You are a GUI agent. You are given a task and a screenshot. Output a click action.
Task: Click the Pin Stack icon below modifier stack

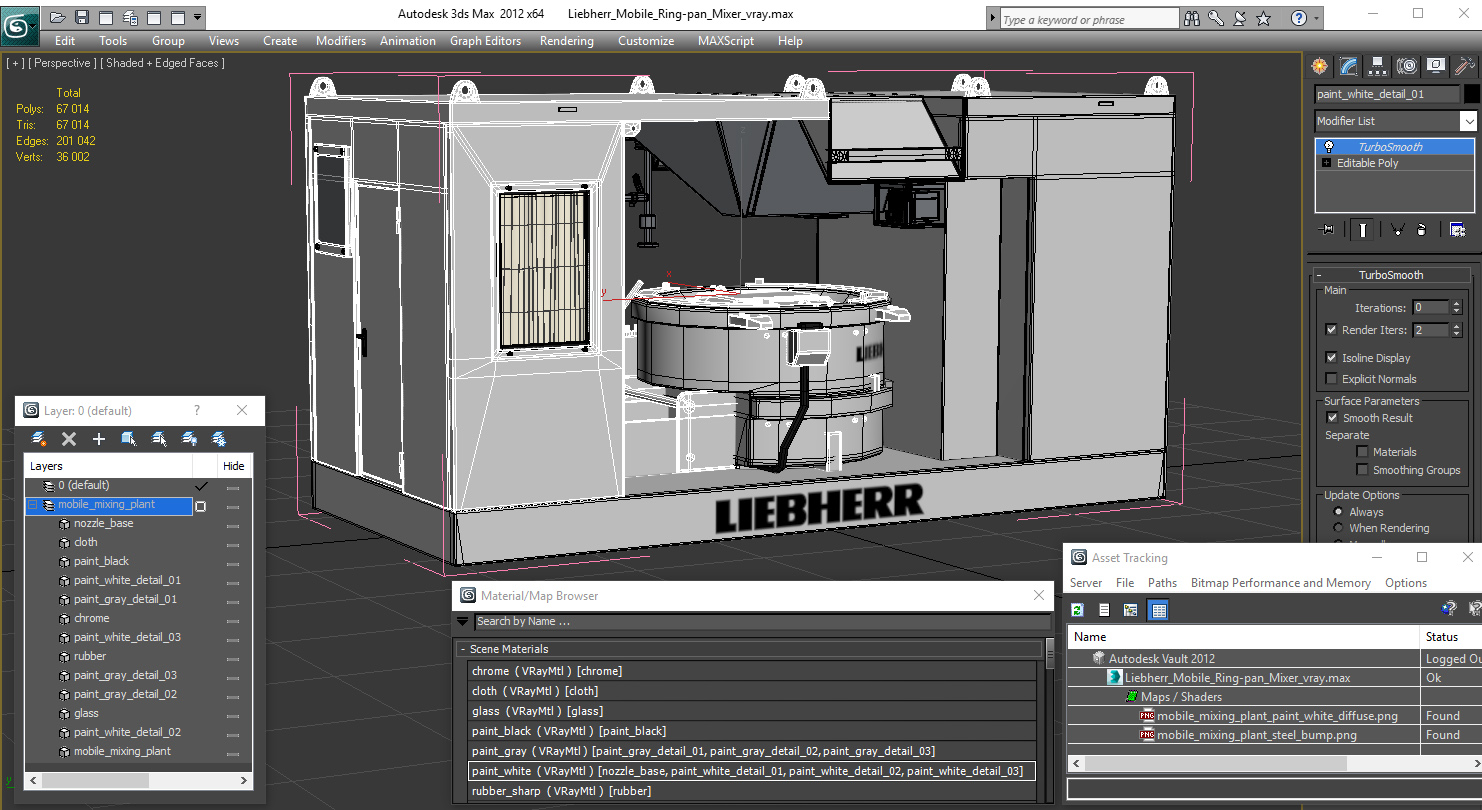tap(1328, 230)
